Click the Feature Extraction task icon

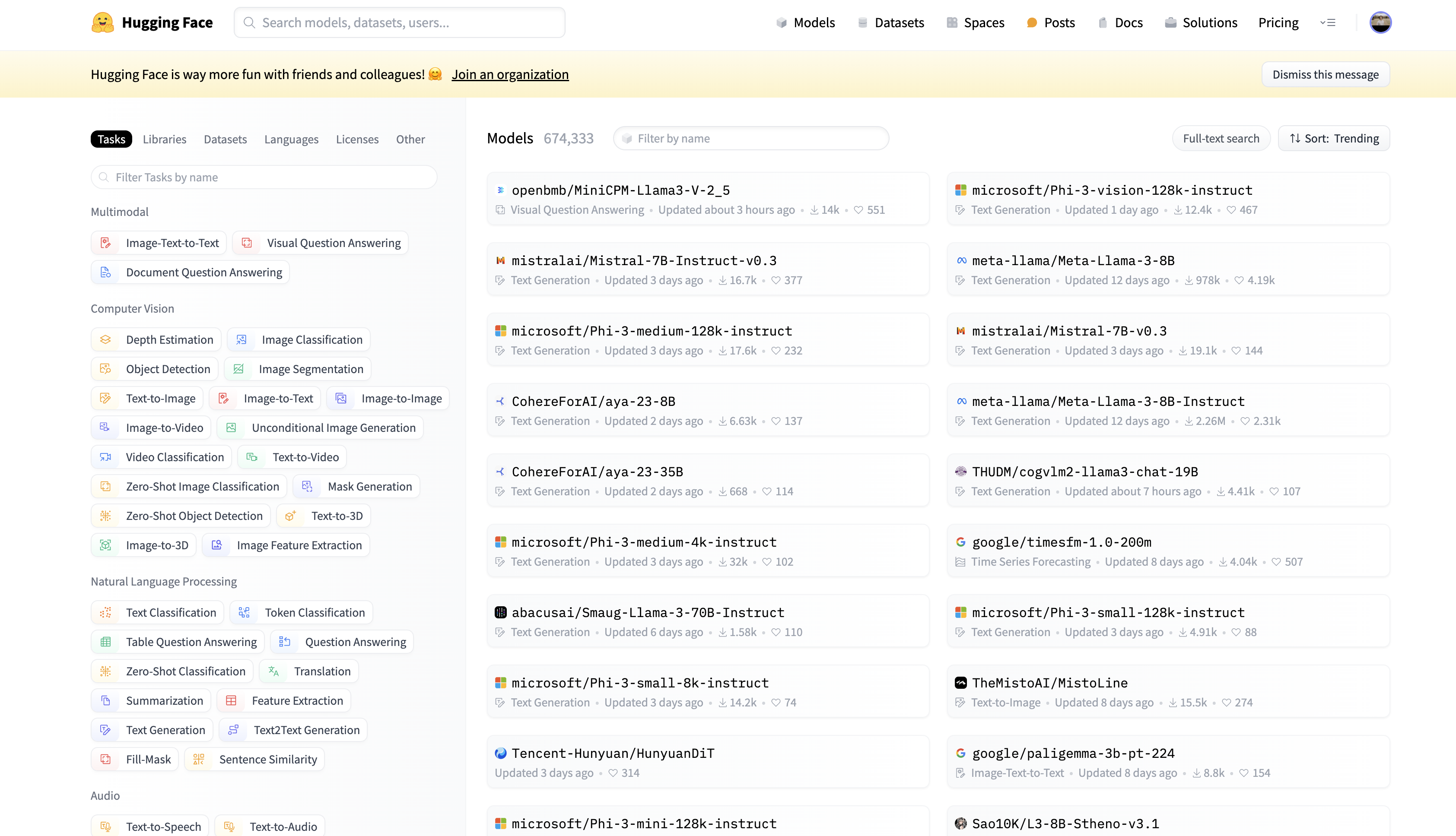pyautogui.click(x=232, y=700)
